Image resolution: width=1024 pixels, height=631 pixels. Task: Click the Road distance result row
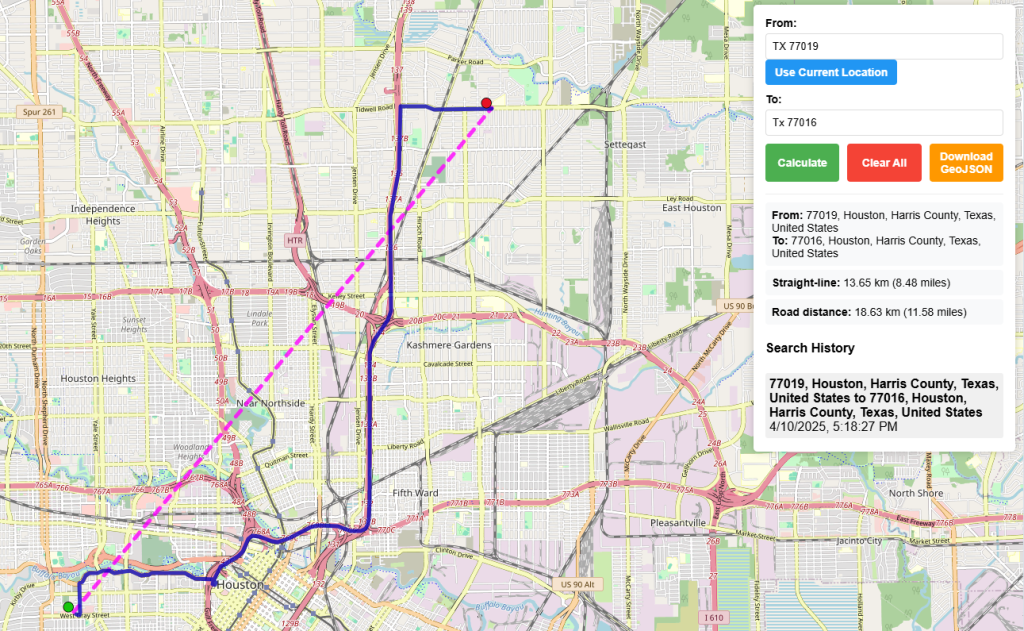884,312
